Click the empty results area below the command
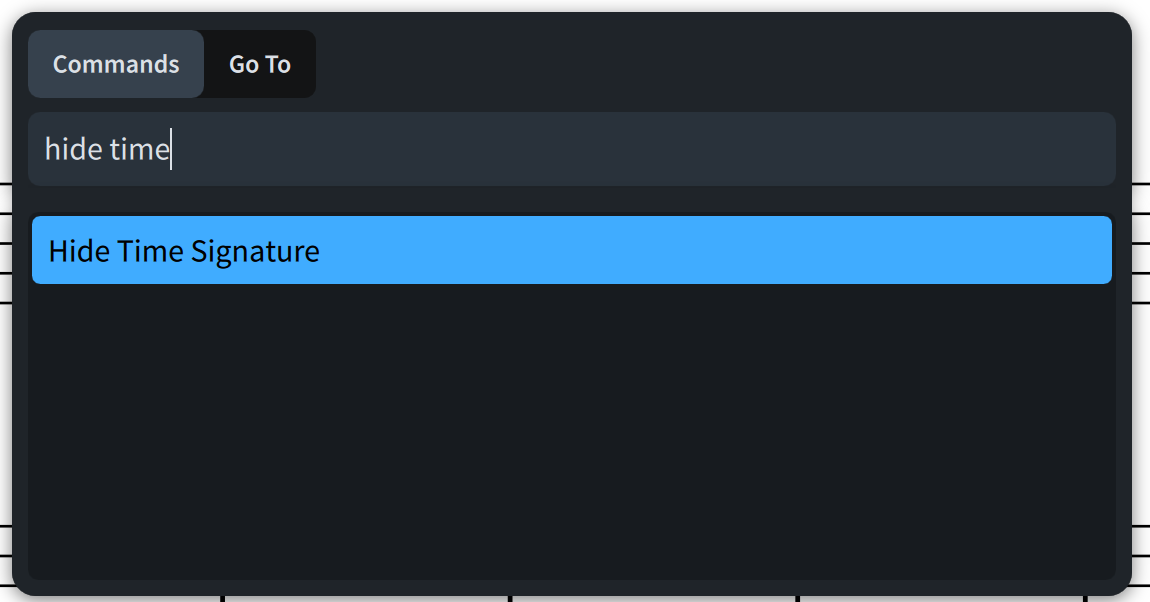 tap(571, 420)
